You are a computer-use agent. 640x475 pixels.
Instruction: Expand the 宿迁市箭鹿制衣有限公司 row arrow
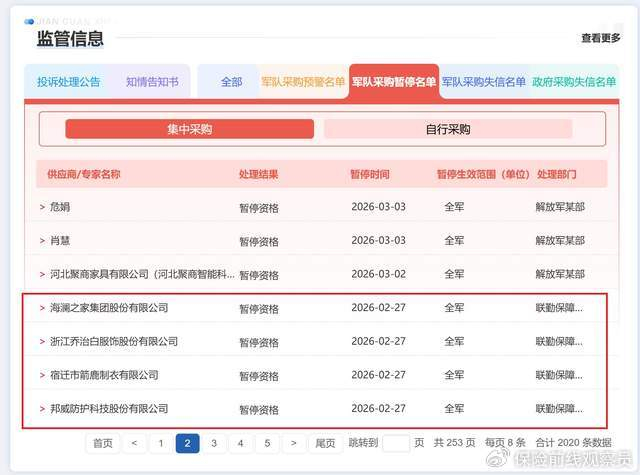[42, 375]
